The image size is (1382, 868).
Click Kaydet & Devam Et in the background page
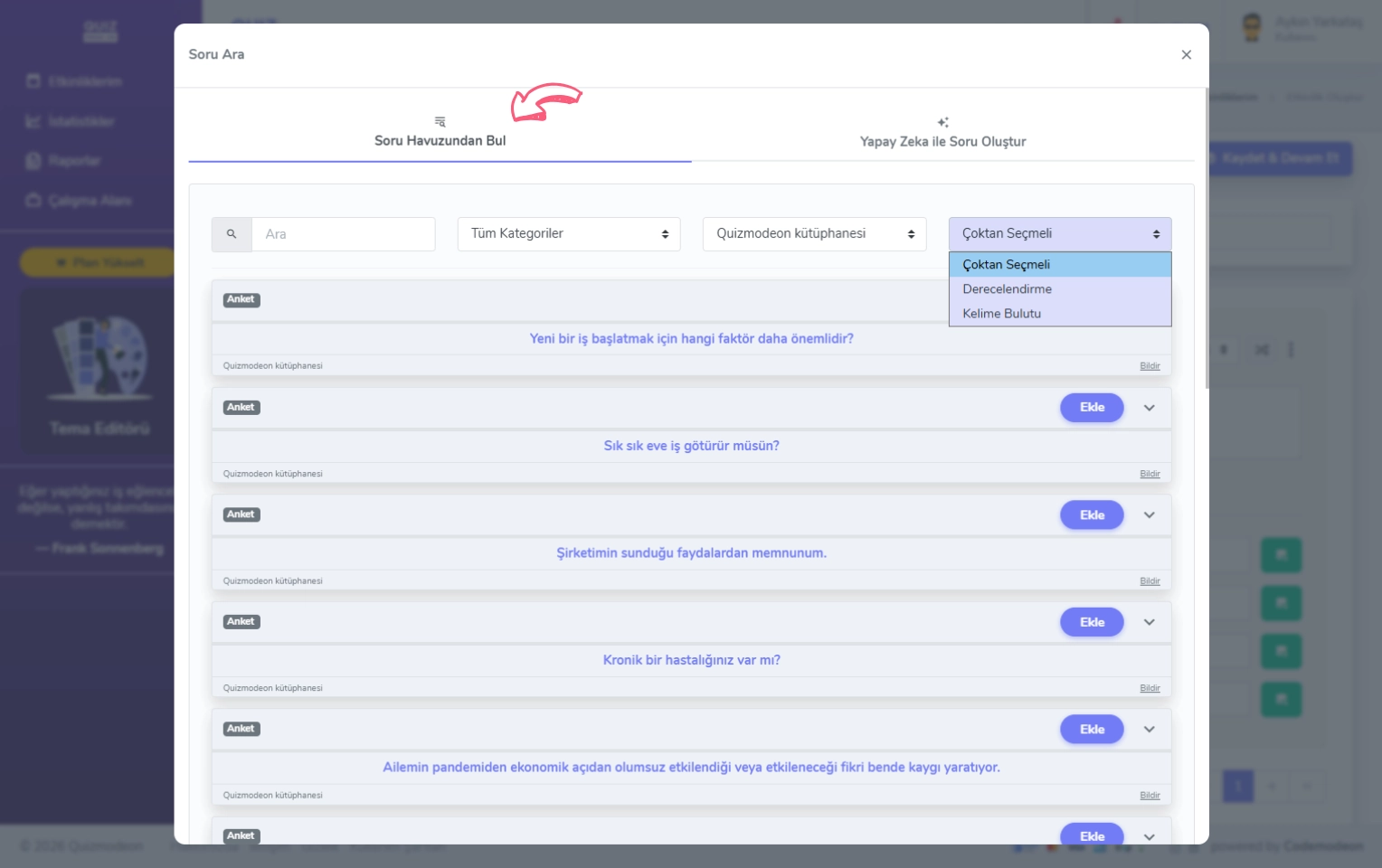click(1280, 158)
